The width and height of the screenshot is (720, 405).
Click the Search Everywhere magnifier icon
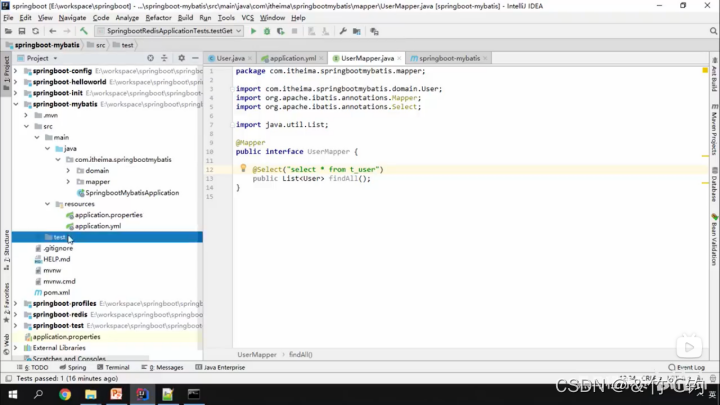[x=713, y=31]
